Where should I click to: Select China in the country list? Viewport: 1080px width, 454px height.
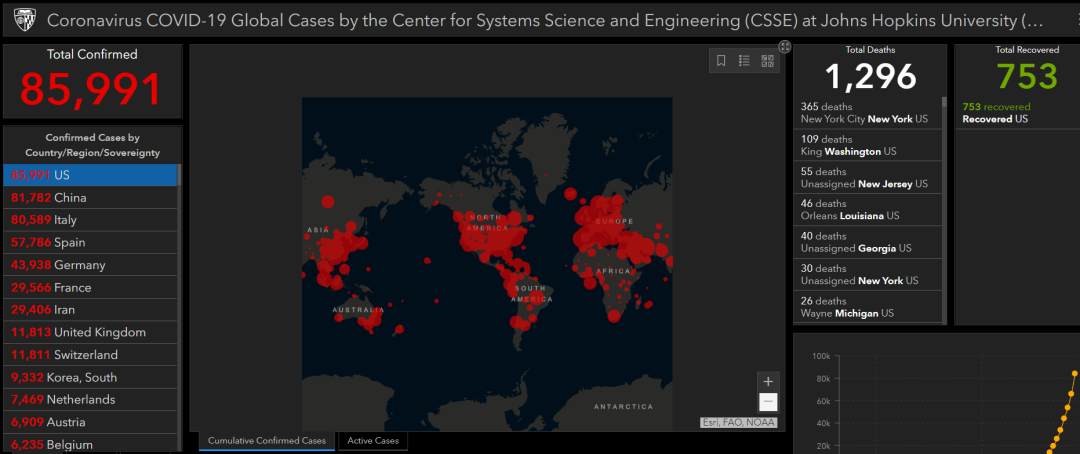point(90,198)
